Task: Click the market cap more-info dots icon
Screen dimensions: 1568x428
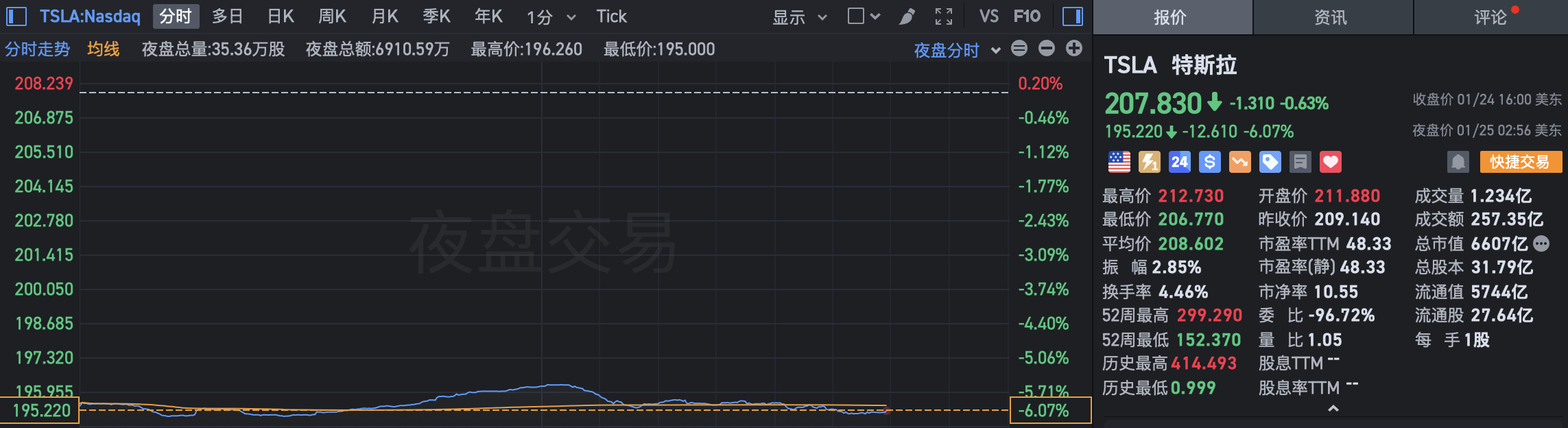Action: [x=1541, y=243]
